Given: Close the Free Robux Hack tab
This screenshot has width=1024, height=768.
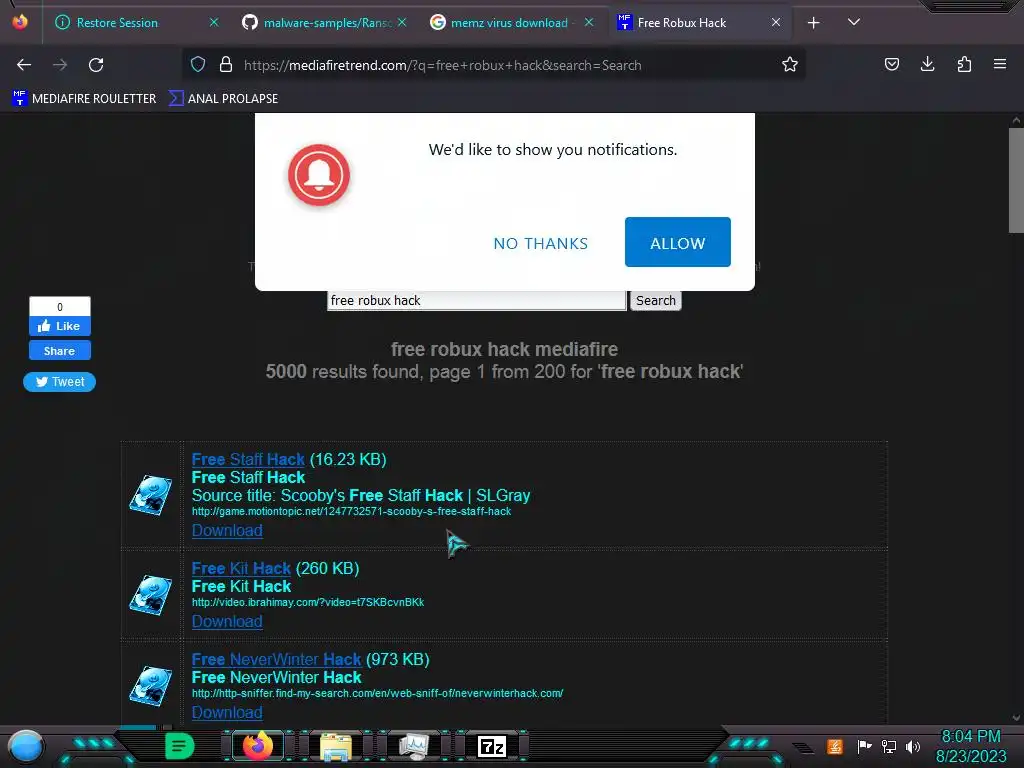Looking at the screenshot, I should point(776,23).
